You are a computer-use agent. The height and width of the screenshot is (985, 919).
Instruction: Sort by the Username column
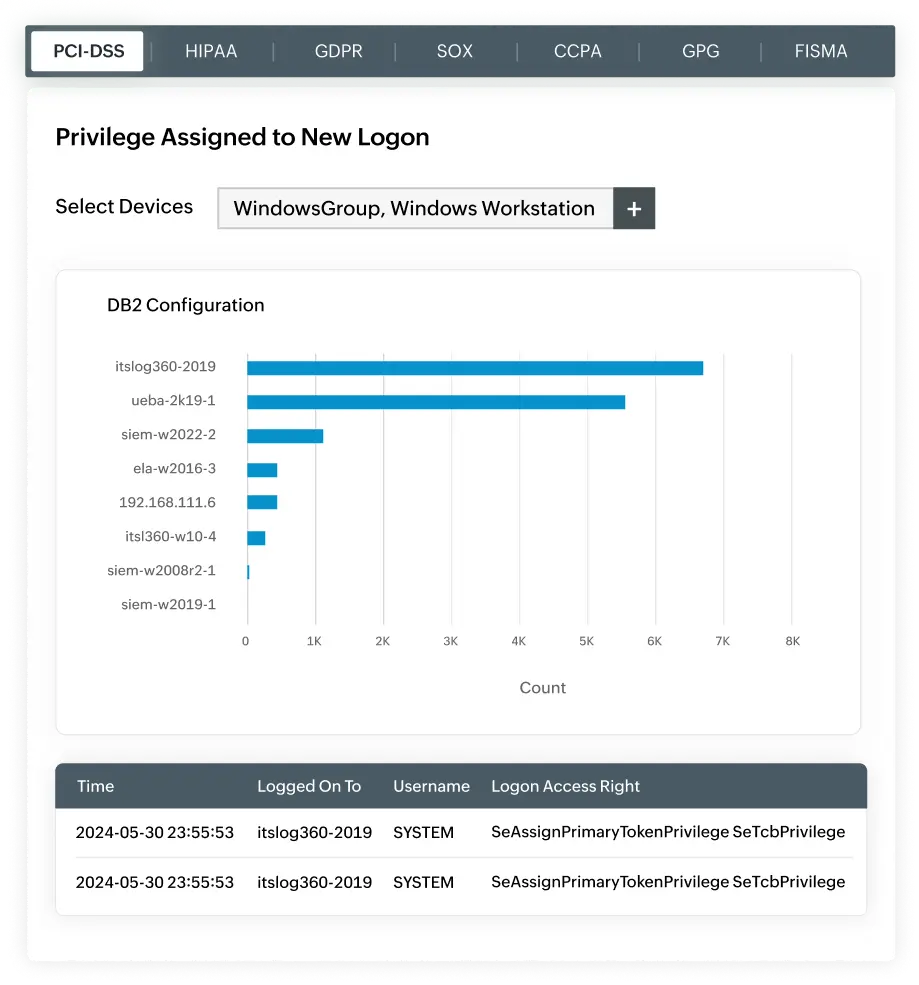coord(431,786)
